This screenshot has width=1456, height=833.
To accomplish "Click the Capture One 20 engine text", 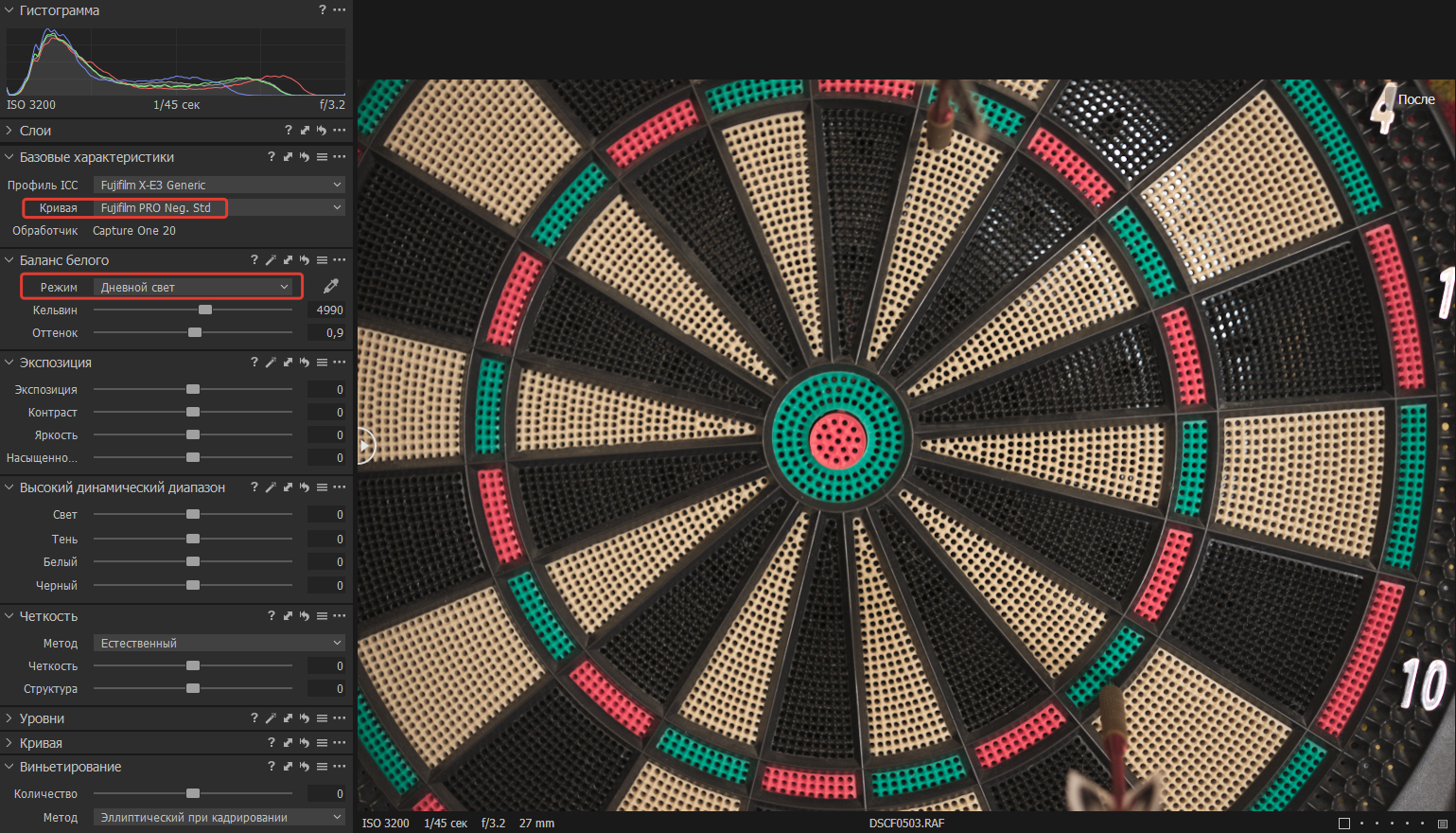I will coord(134,230).
